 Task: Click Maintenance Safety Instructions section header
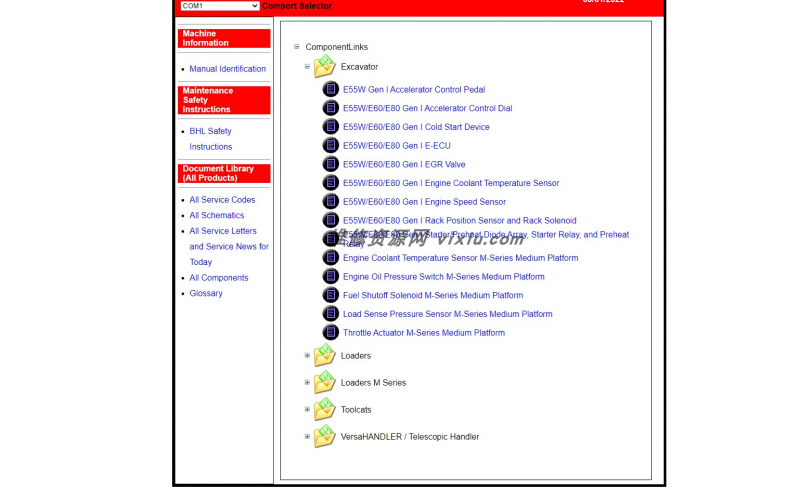(x=224, y=100)
